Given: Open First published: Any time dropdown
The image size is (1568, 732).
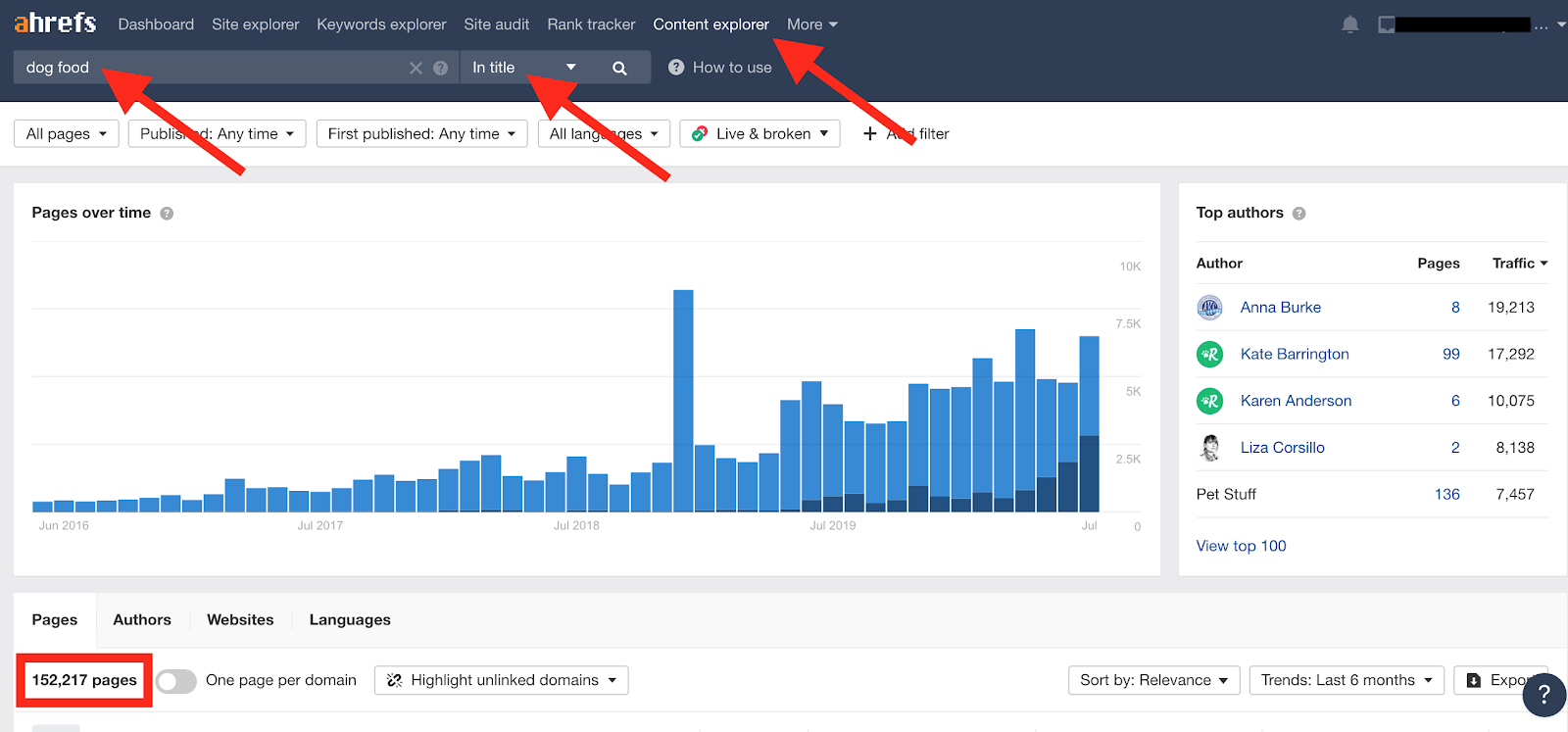Looking at the screenshot, I should 421,134.
